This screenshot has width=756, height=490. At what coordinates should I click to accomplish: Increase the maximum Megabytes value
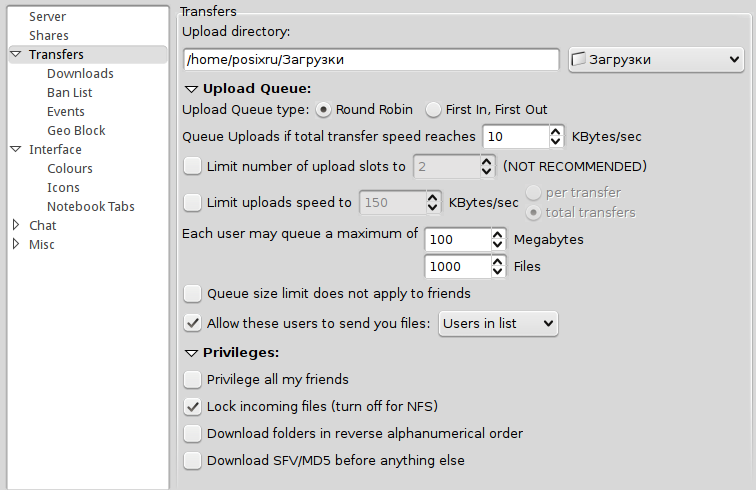[x=498, y=234]
